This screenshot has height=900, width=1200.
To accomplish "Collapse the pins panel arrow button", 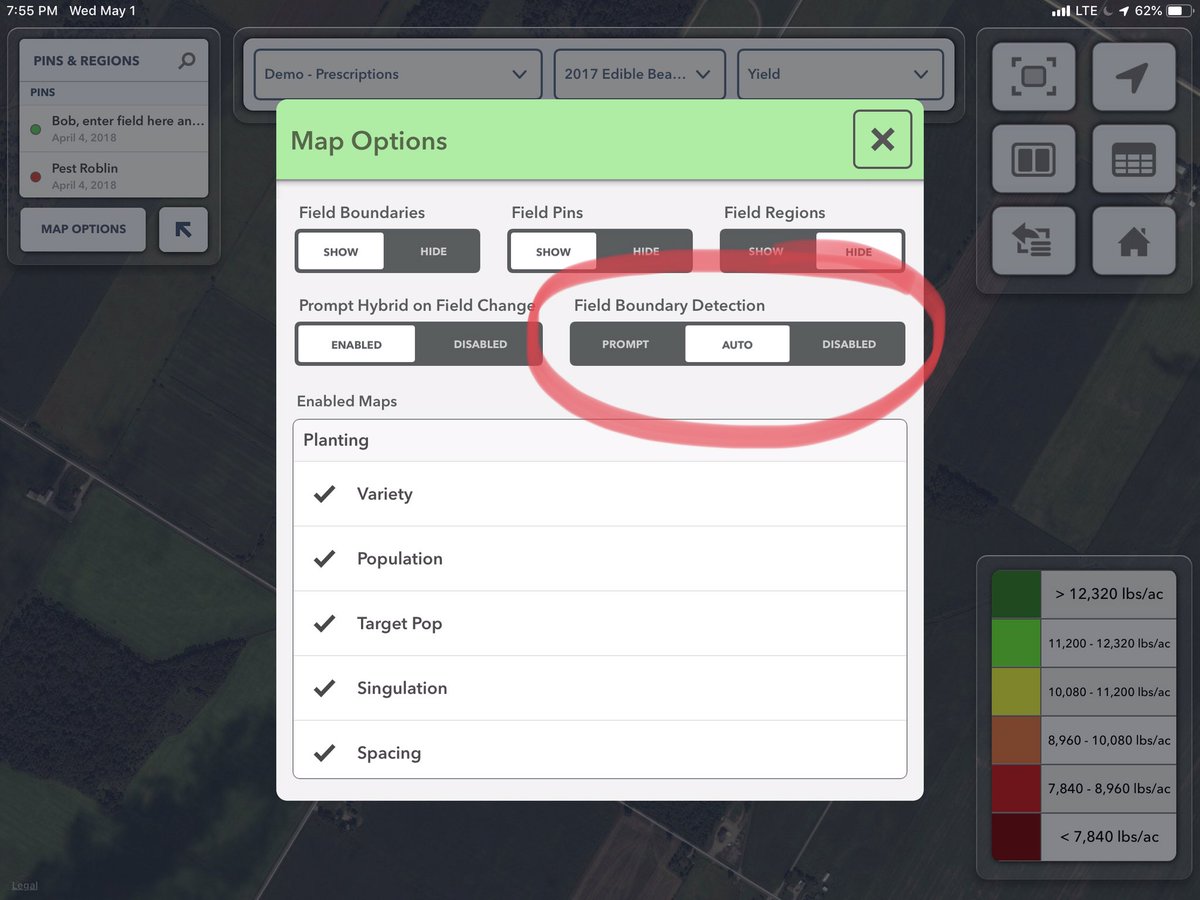I will (x=183, y=229).
